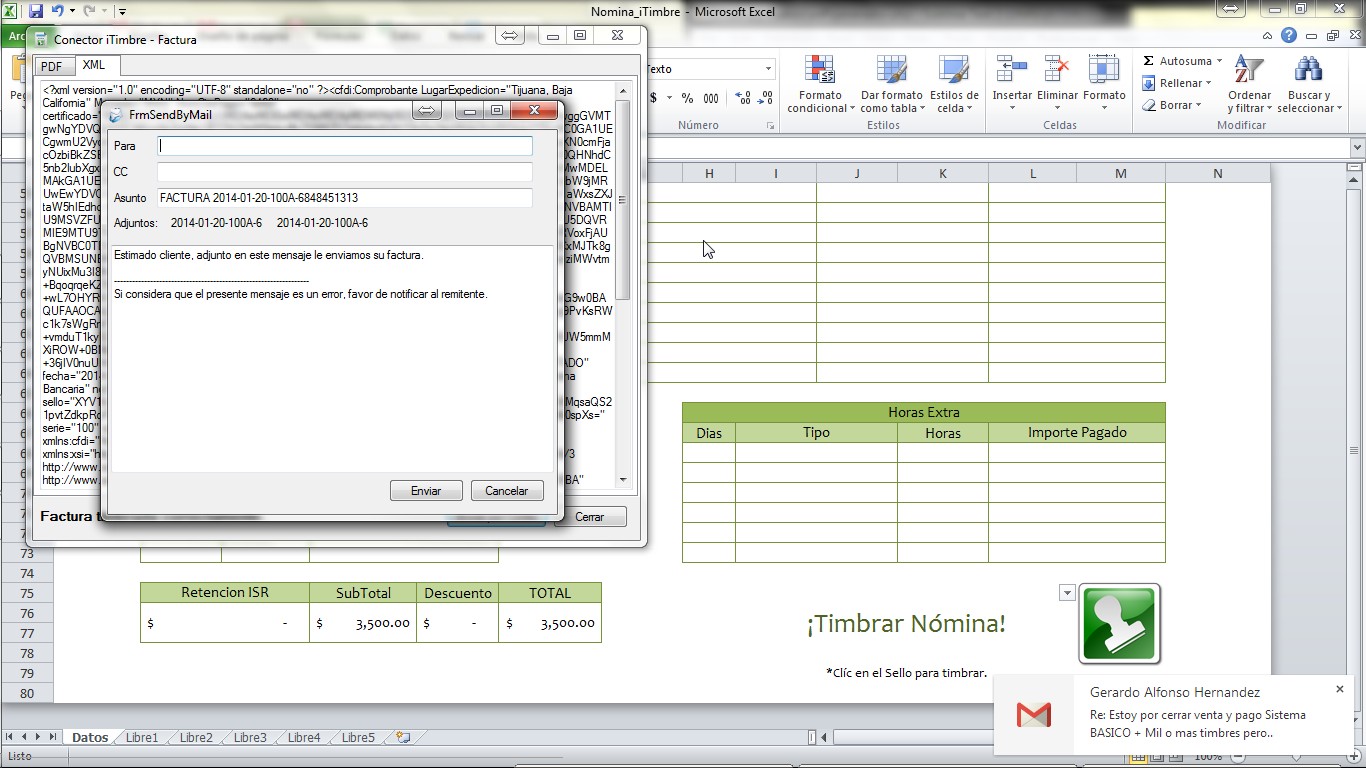Click the Para recipient field
1366x768 pixels.
(345, 146)
